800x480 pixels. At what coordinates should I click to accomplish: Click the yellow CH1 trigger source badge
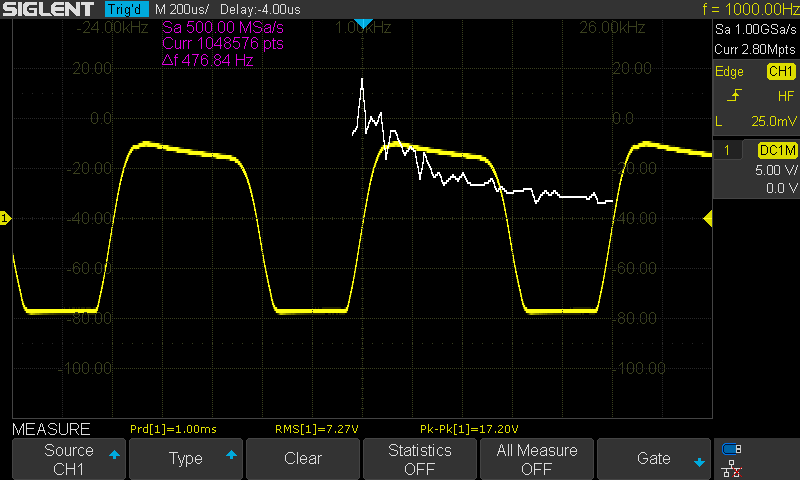(780, 72)
